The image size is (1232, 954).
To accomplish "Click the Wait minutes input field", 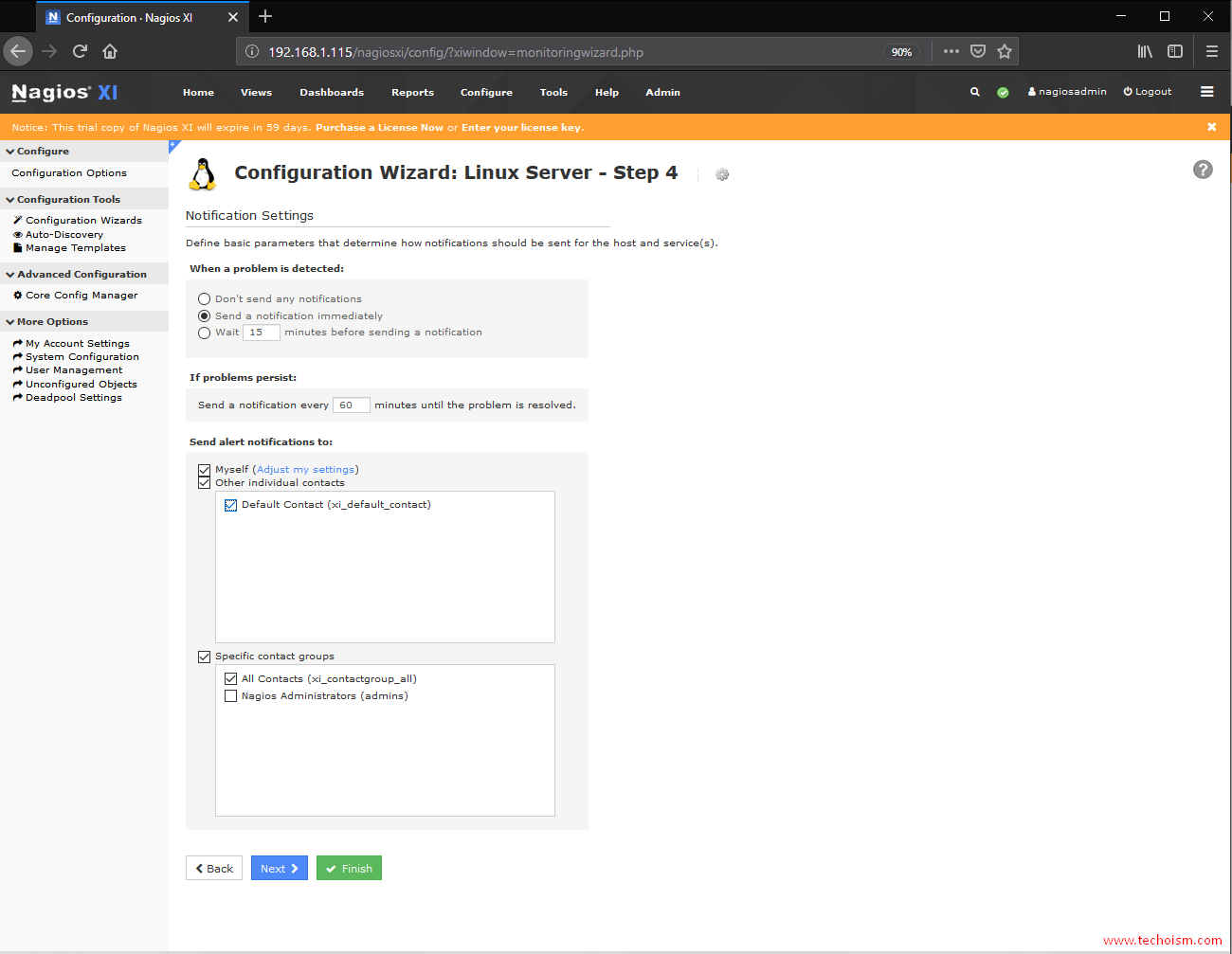I will coord(262,333).
